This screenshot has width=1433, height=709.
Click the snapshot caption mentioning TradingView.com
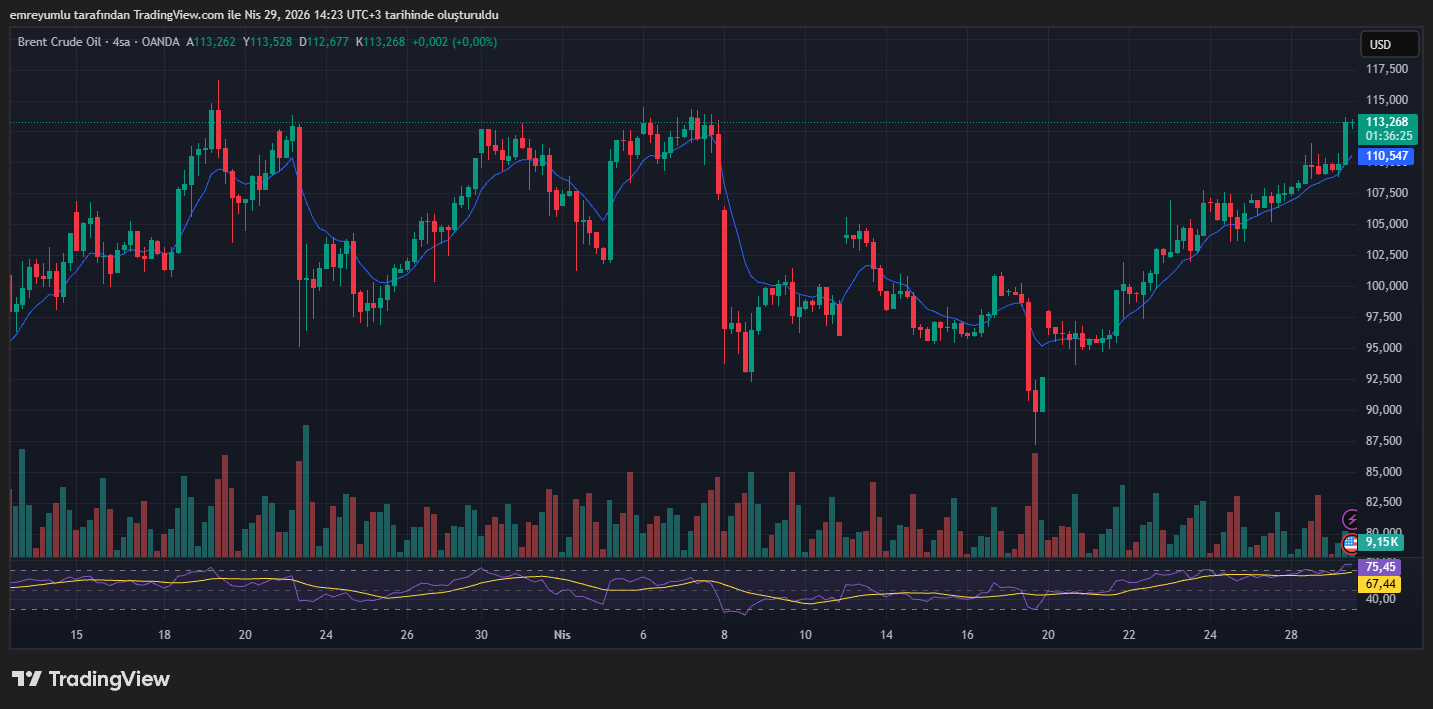coord(254,15)
